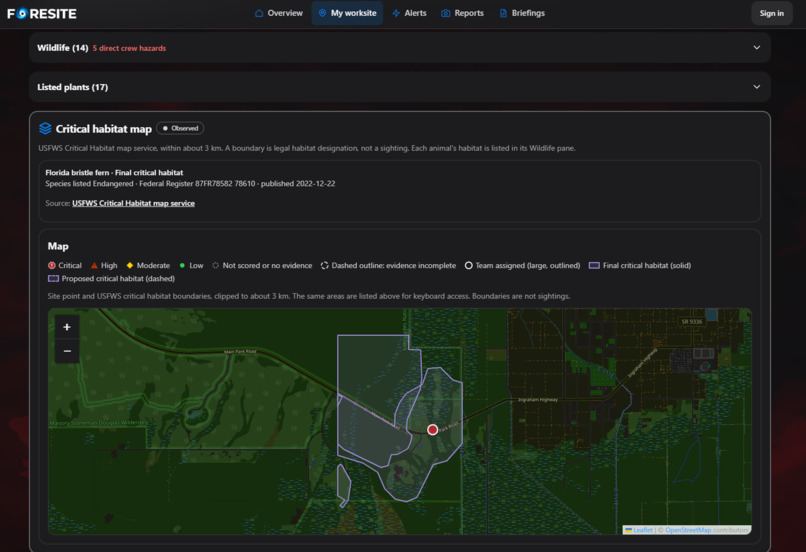The image size is (806, 552).
Task: Click the lightning bolt icon beside Alerts
Action: coord(396,13)
